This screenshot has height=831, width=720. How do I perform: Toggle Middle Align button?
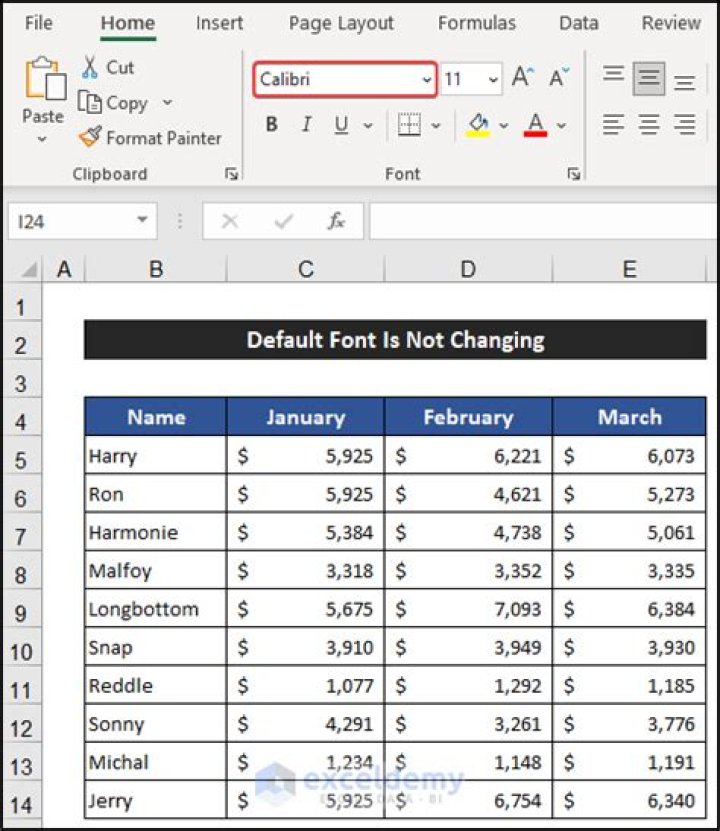click(x=649, y=78)
